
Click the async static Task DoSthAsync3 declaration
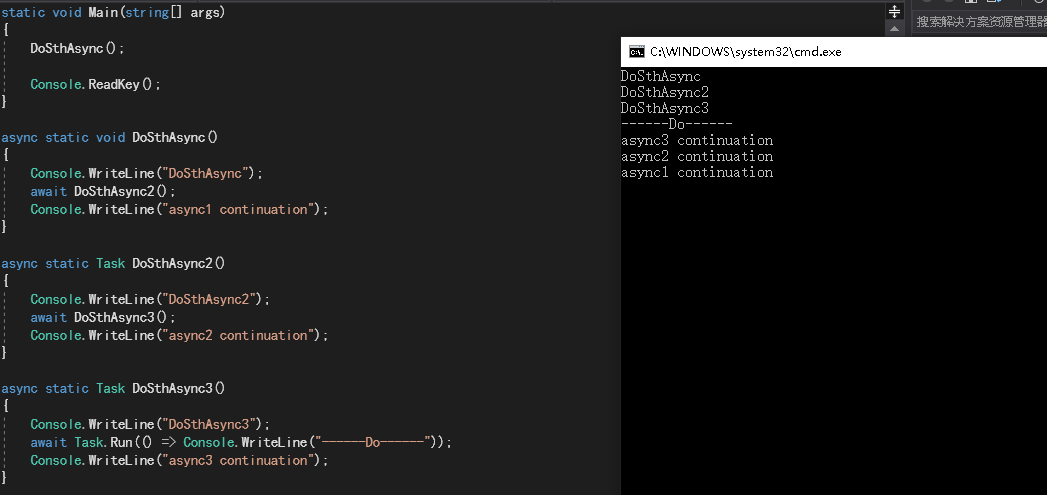(113, 388)
